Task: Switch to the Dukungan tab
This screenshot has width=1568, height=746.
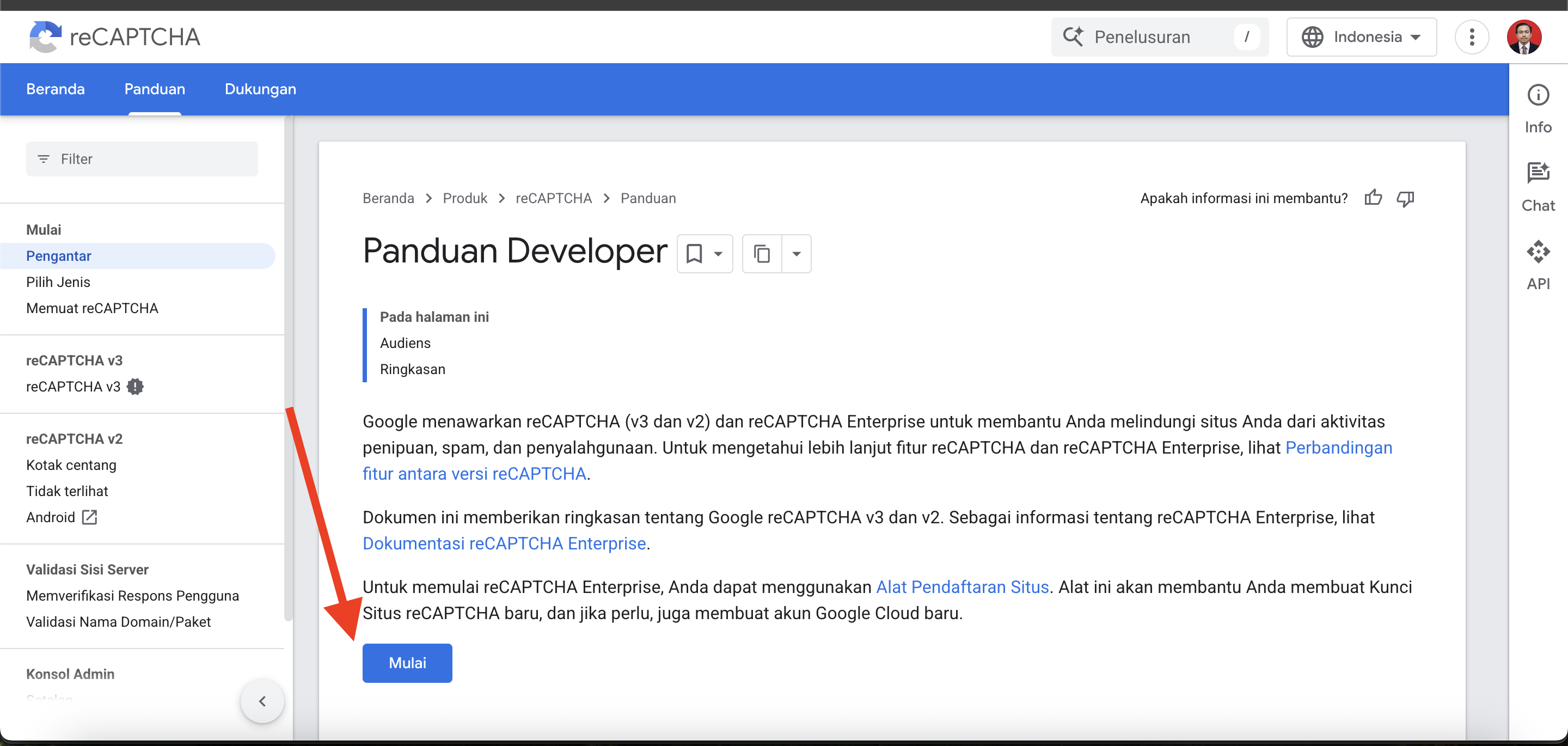Action: pos(260,89)
